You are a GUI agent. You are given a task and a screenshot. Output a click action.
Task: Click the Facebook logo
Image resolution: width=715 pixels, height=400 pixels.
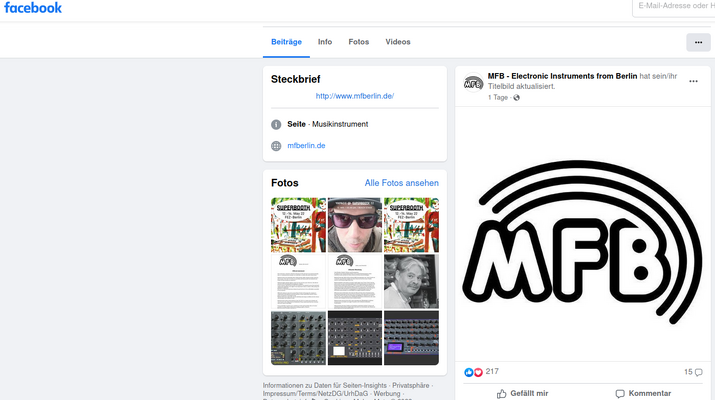(x=33, y=8)
